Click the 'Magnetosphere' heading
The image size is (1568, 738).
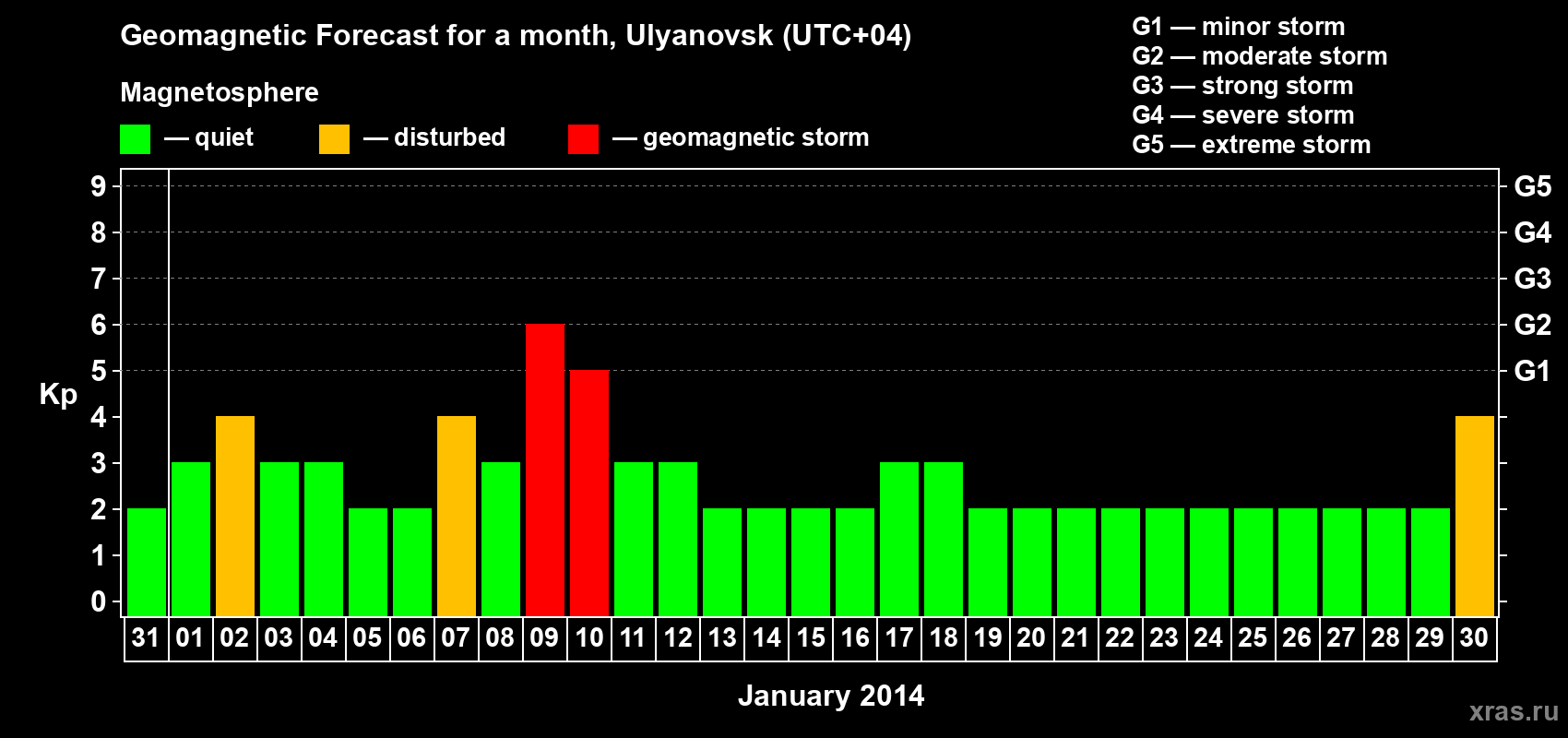(220, 93)
